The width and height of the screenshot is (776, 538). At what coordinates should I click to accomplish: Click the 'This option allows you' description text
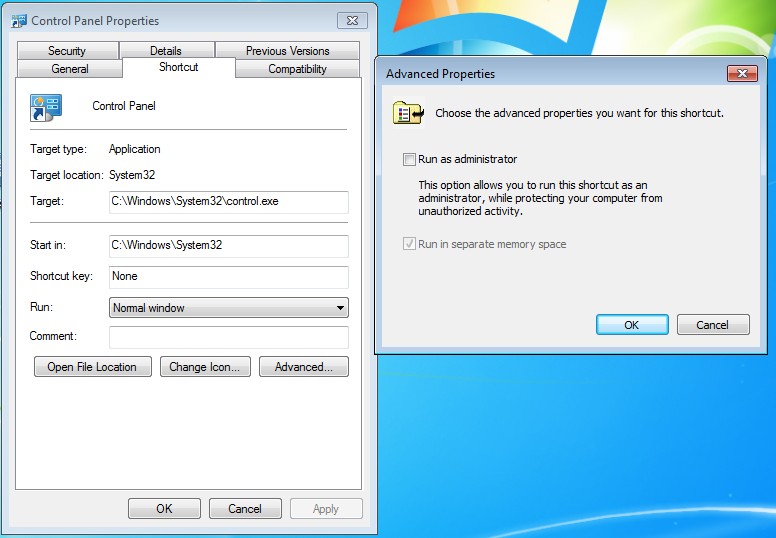point(540,198)
